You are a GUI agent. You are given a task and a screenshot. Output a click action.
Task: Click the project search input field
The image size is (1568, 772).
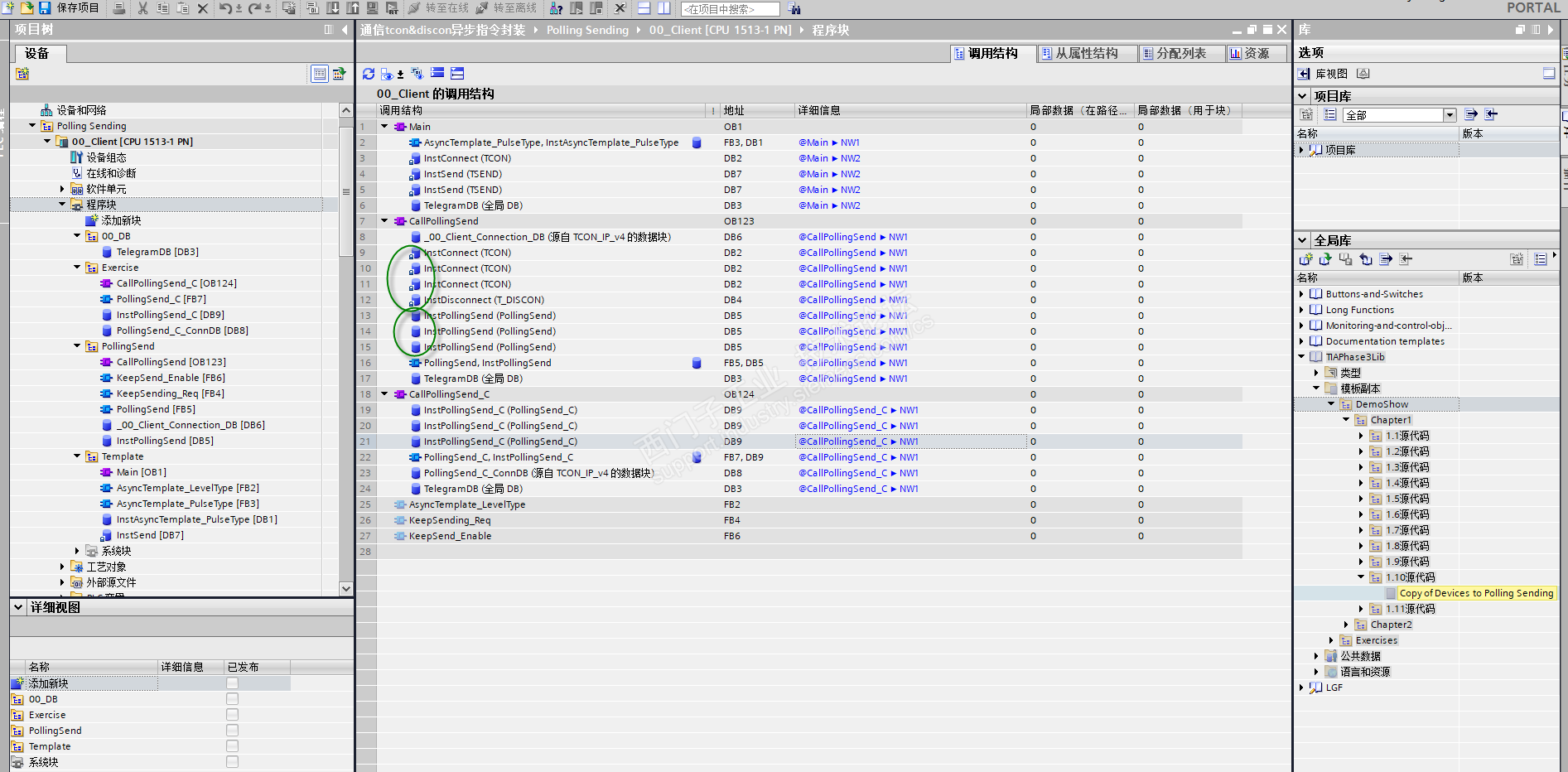click(730, 9)
